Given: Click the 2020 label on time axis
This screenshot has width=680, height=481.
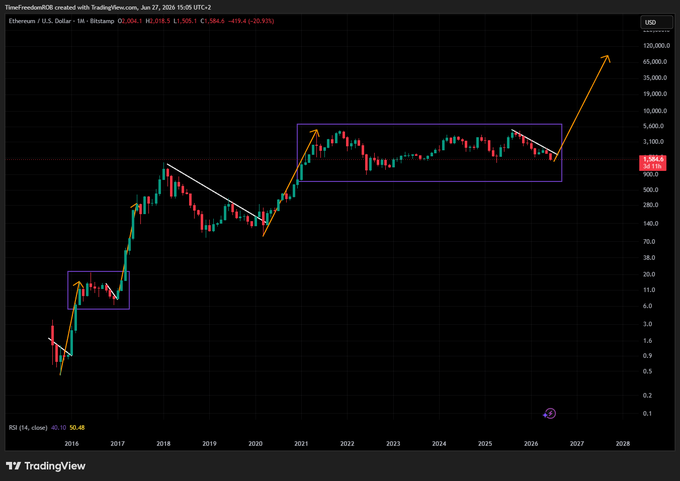Looking at the screenshot, I should click(x=255, y=444).
